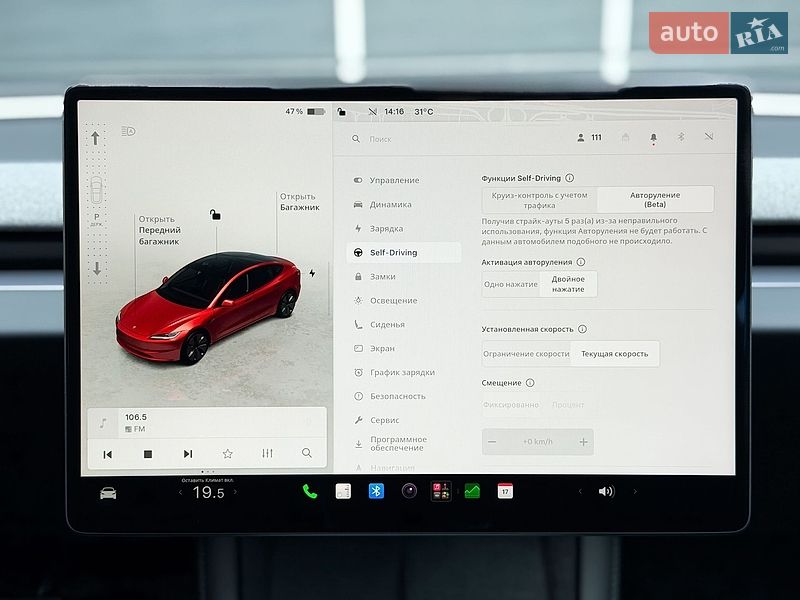Screen dimensions: 800x600
Task: Open the Calendar app
Action: click(x=505, y=491)
